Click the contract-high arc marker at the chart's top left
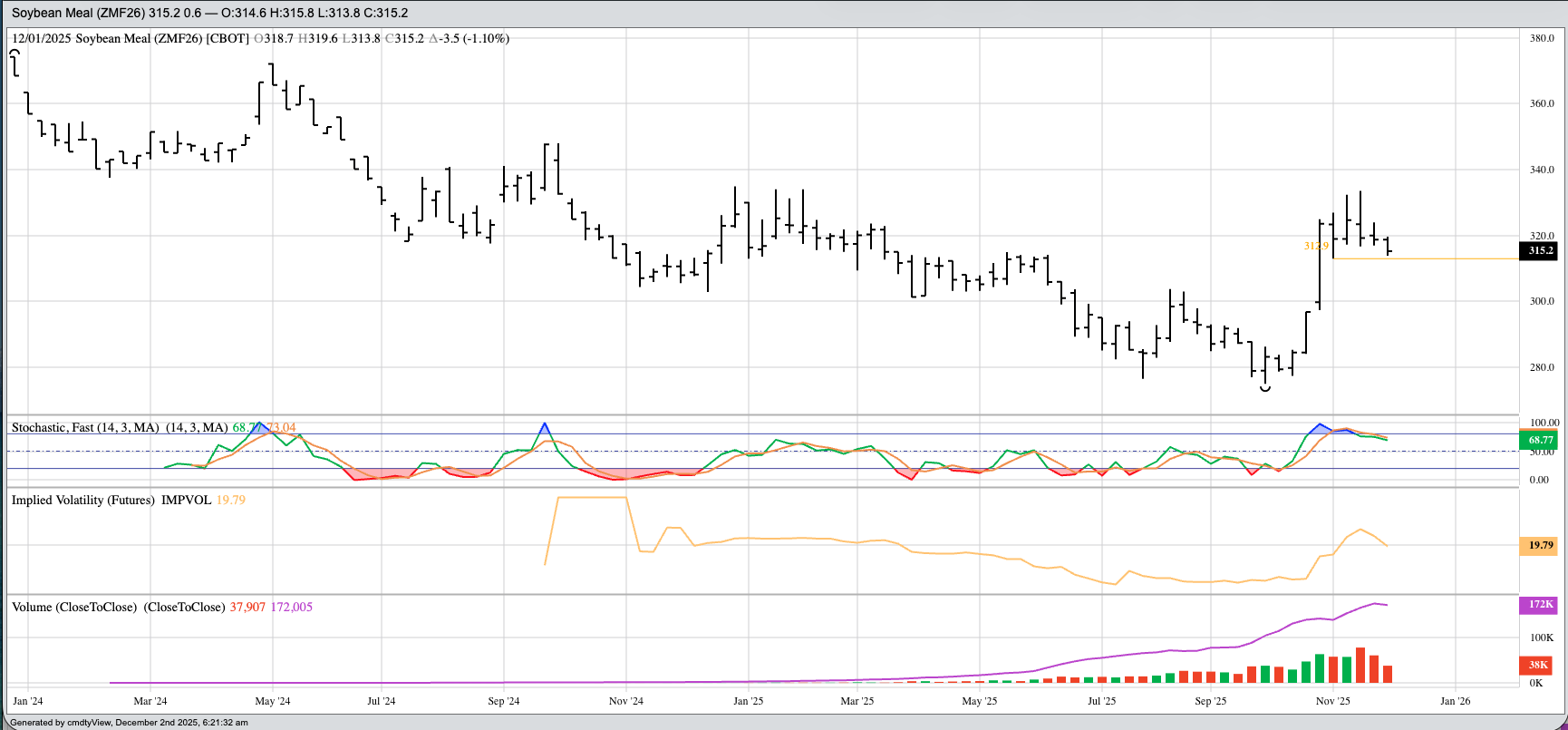 coord(15,53)
